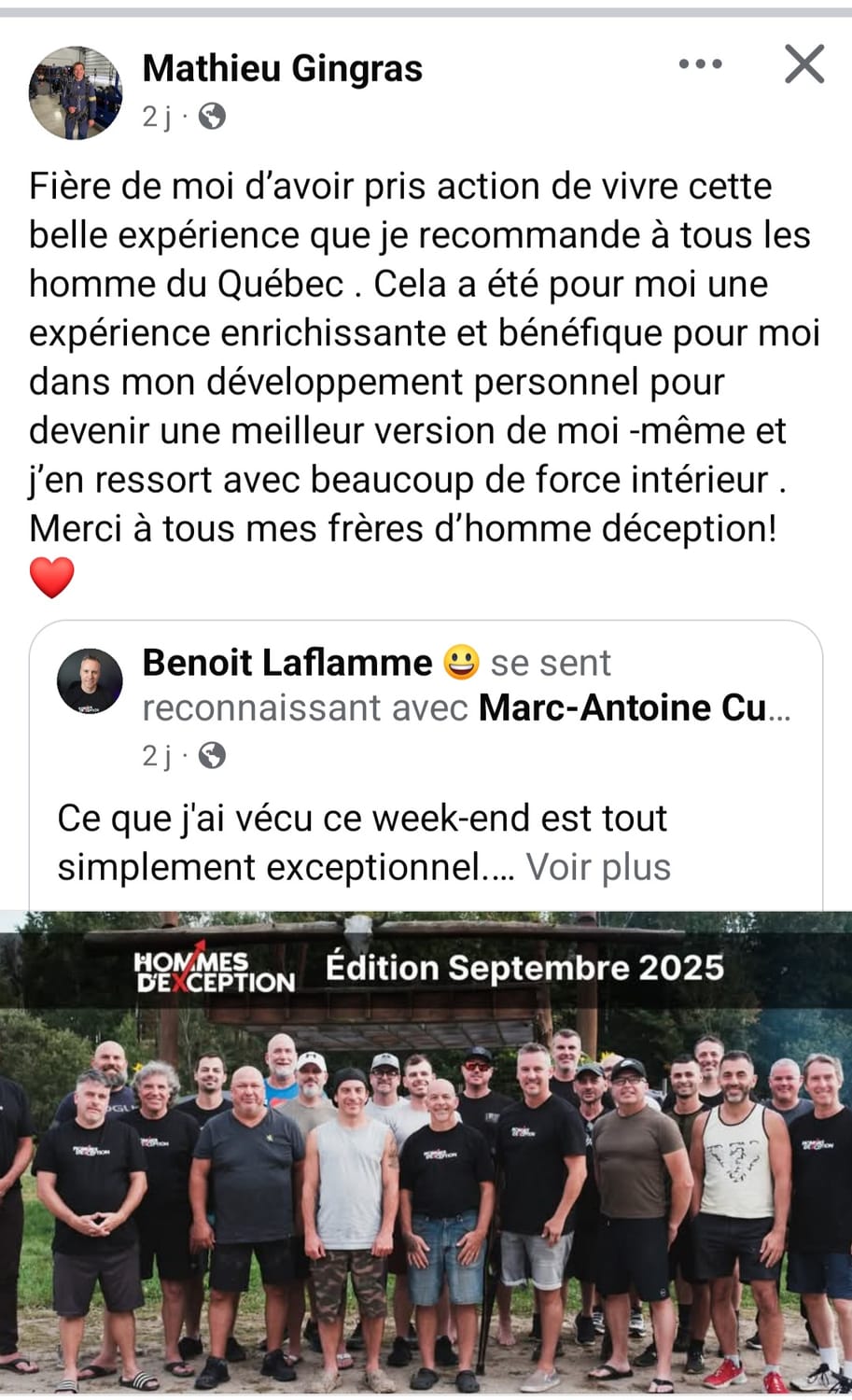Open Benoit Laflamme's profile picture
Viewport: 852px width, 1400px height.
(x=90, y=681)
